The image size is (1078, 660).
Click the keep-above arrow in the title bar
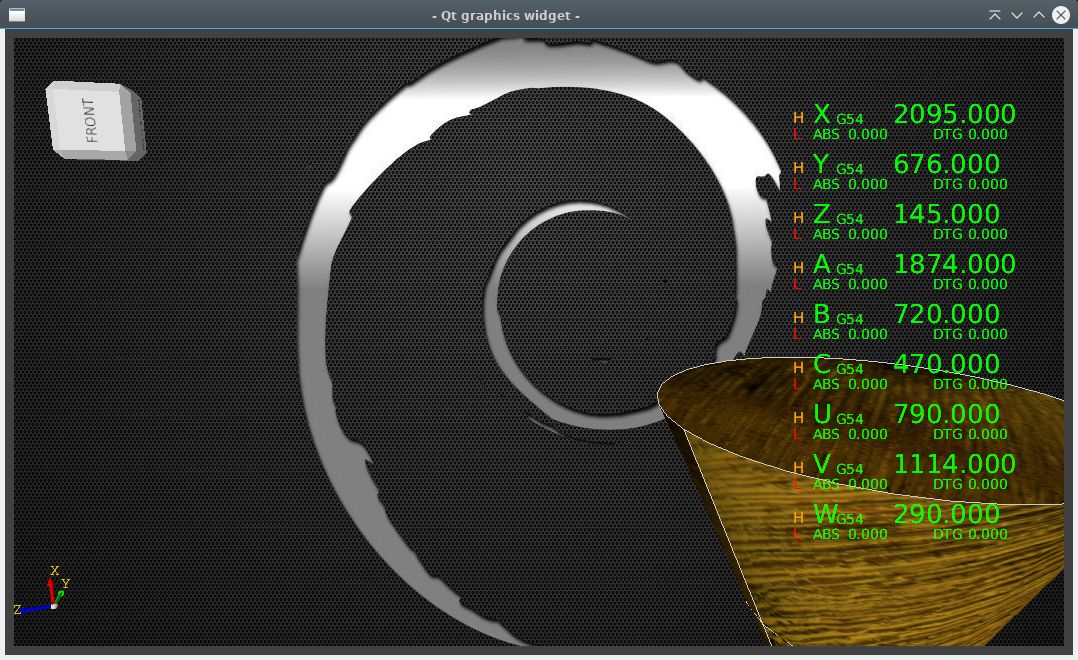[995, 15]
